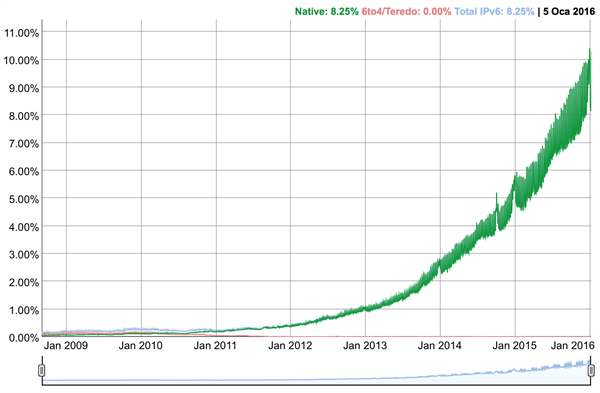This screenshot has width=600, height=393.
Task: Click the "Jan 2016" axis label
Action: point(573,346)
